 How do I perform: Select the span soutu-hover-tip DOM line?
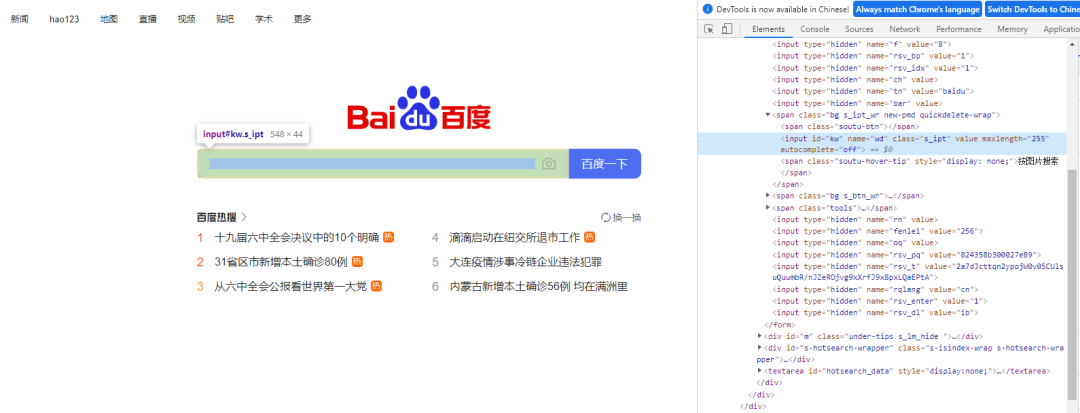click(x=919, y=161)
